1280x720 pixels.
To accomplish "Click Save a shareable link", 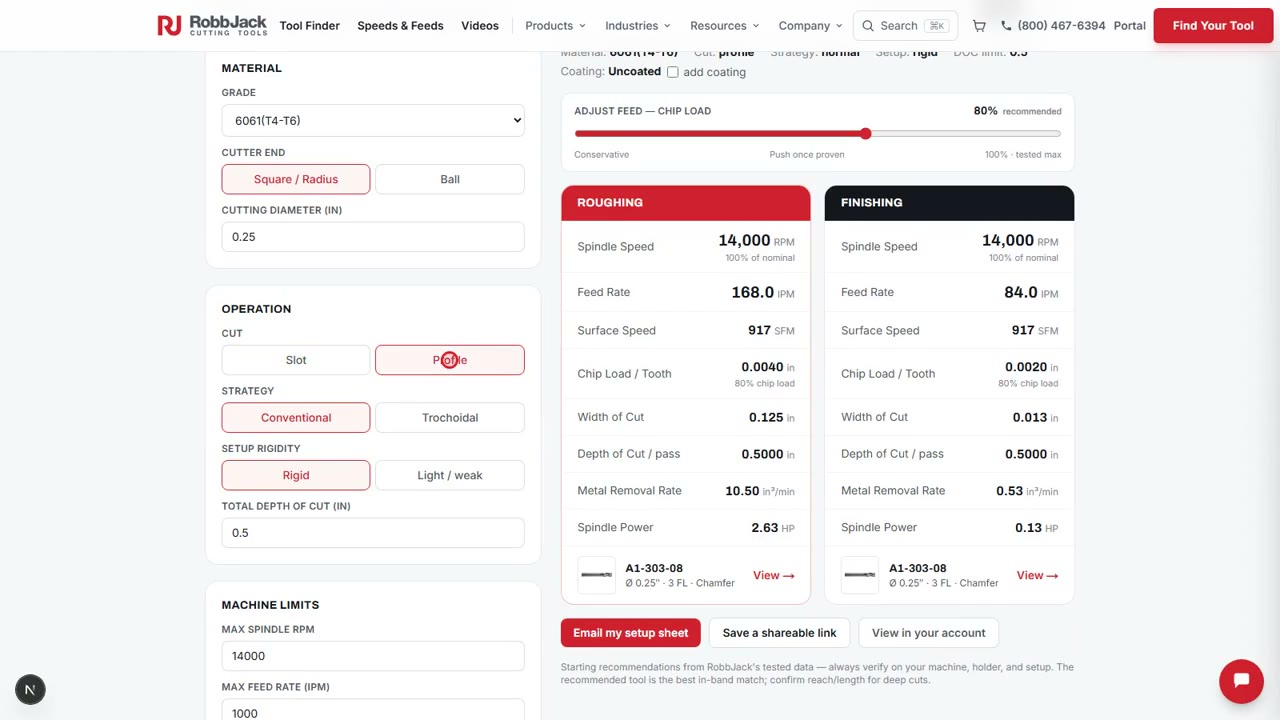I will (779, 633).
